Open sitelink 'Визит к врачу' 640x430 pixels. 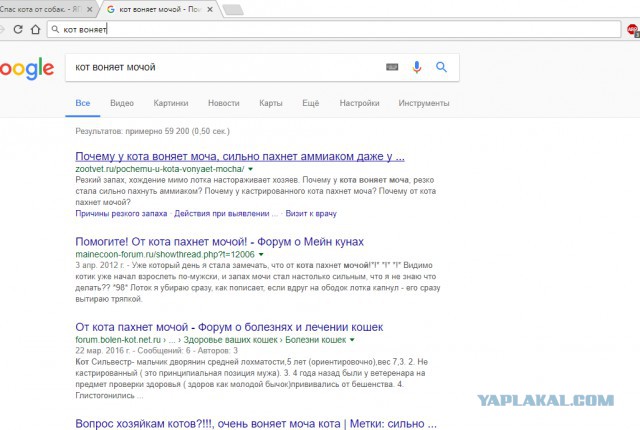[x=311, y=213]
